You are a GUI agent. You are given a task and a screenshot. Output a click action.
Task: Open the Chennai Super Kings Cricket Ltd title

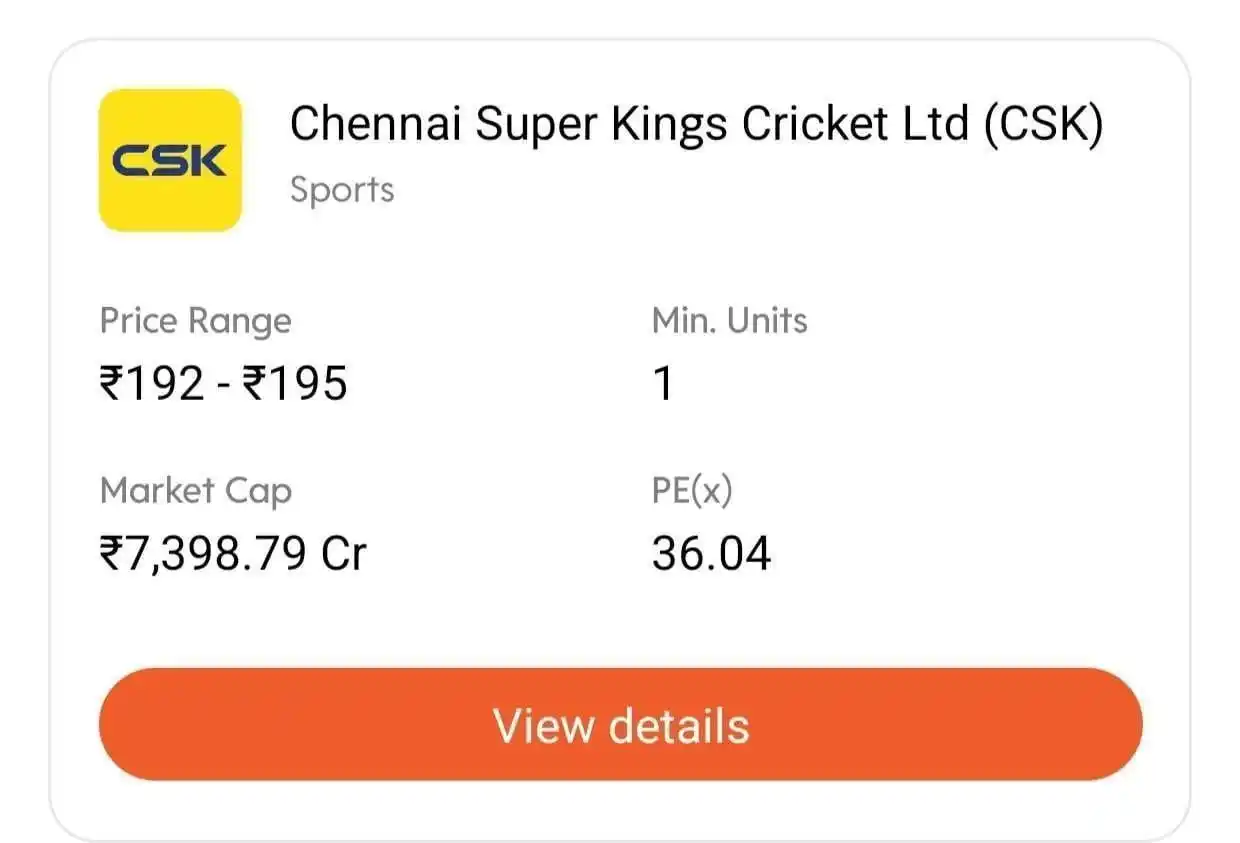pos(697,126)
